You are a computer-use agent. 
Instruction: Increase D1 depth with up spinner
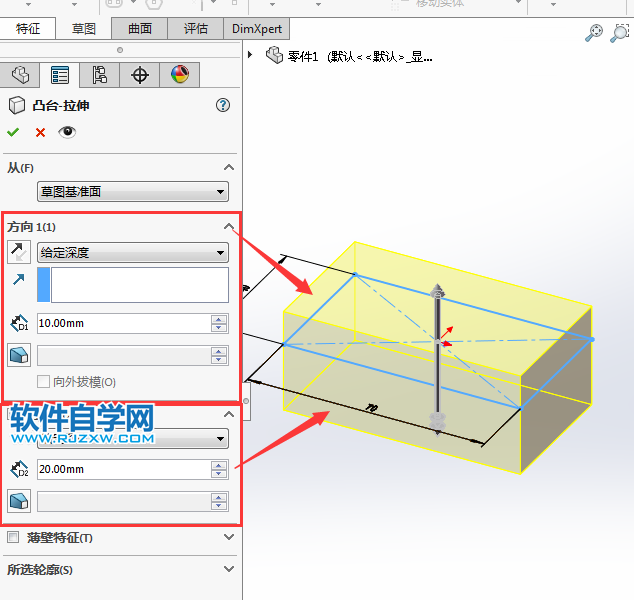pos(219,319)
